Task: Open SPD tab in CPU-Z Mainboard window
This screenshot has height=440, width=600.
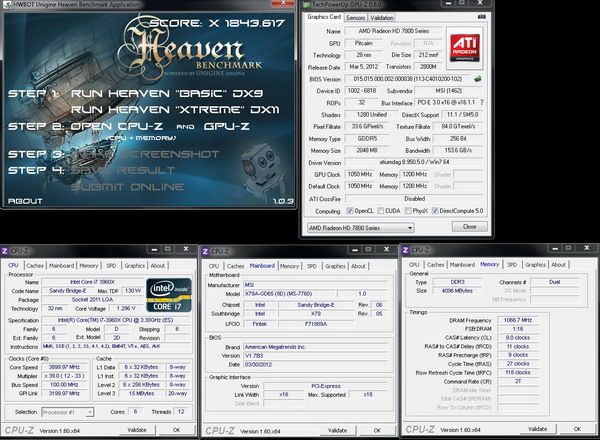Action: [x=311, y=266]
